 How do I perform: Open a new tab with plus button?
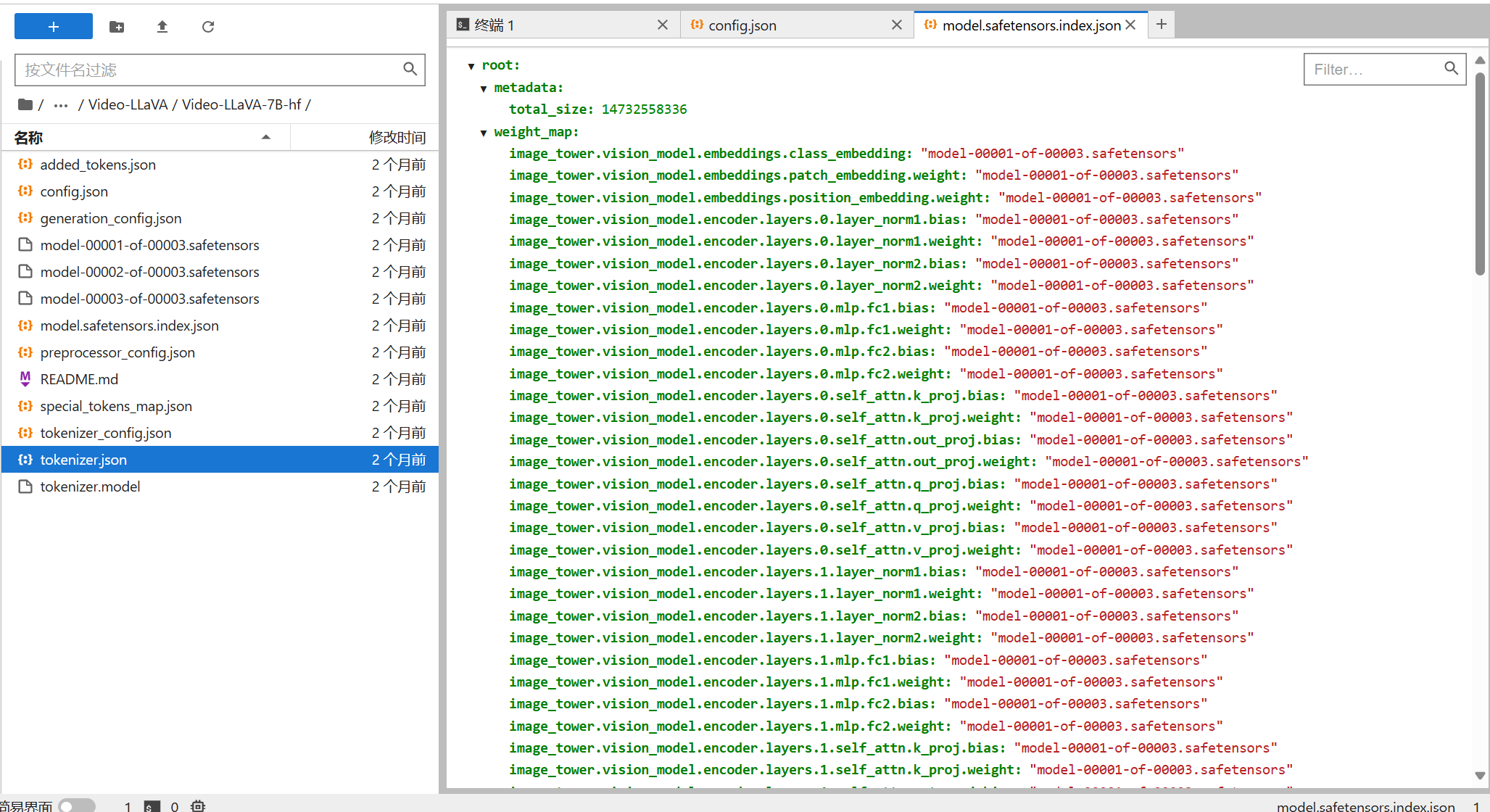1161,25
